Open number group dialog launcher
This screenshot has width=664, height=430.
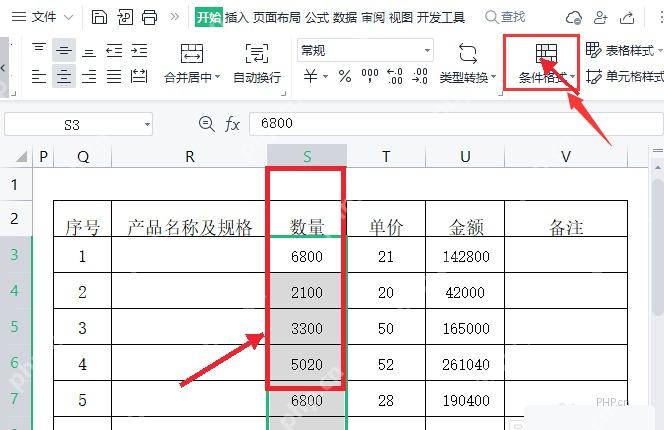pyautogui.click(x=500, y=93)
